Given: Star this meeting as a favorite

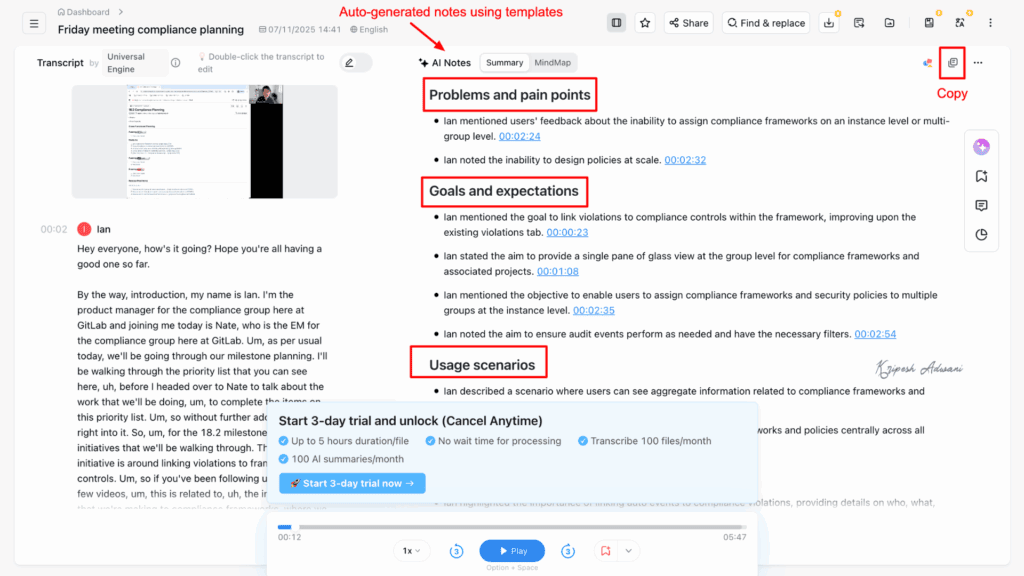Looking at the screenshot, I should (645, 23).
